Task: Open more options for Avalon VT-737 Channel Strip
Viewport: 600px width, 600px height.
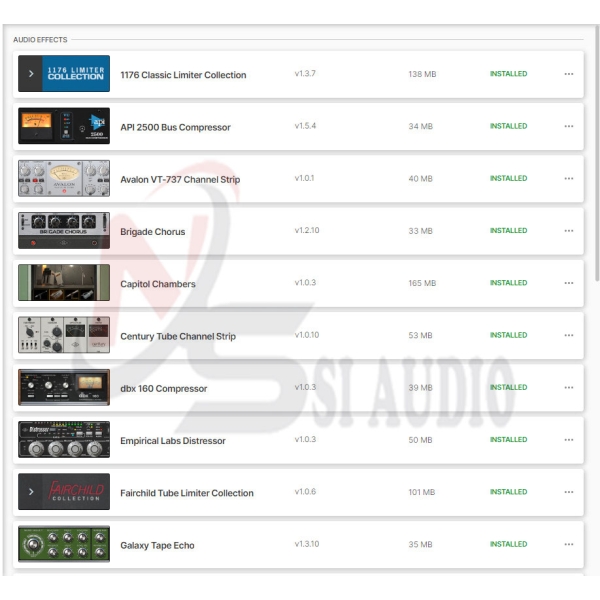Action: pyautogui.click(x=569, y=178)
